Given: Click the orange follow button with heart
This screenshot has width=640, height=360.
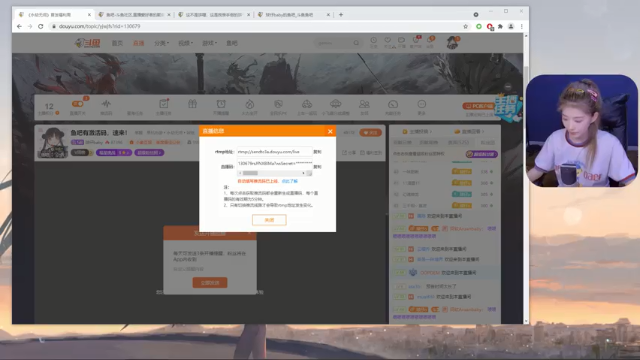Looking at the screenshot, I should (370, 133).
